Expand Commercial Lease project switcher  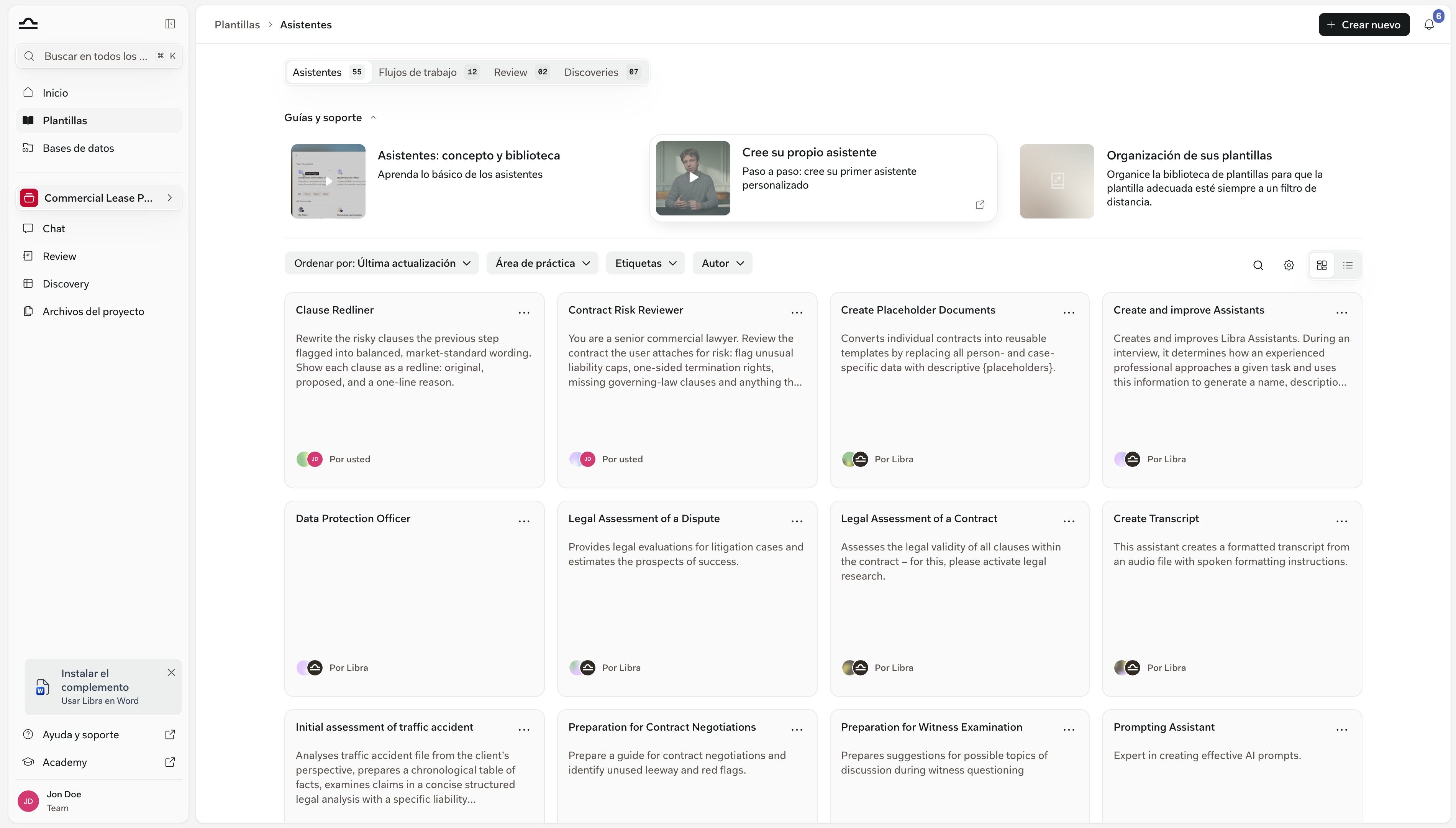100,198
